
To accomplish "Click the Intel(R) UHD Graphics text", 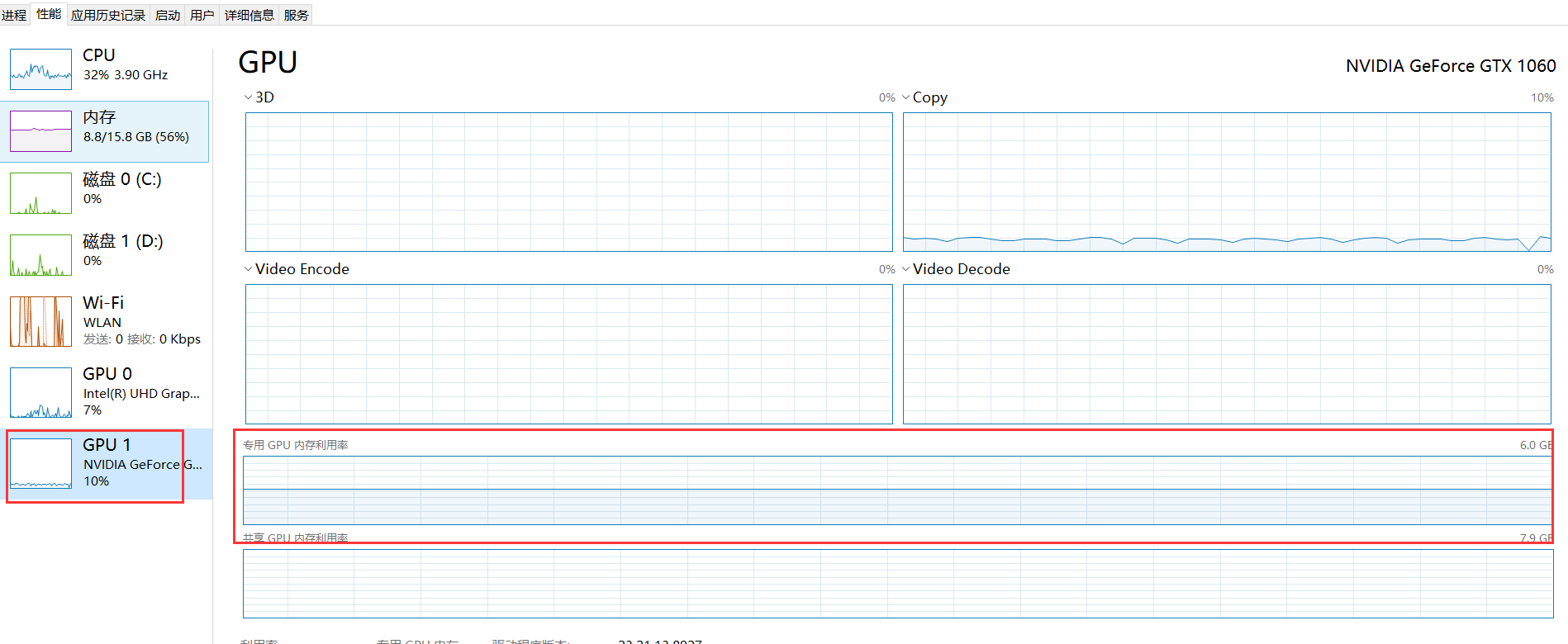I will click(141, 394).
